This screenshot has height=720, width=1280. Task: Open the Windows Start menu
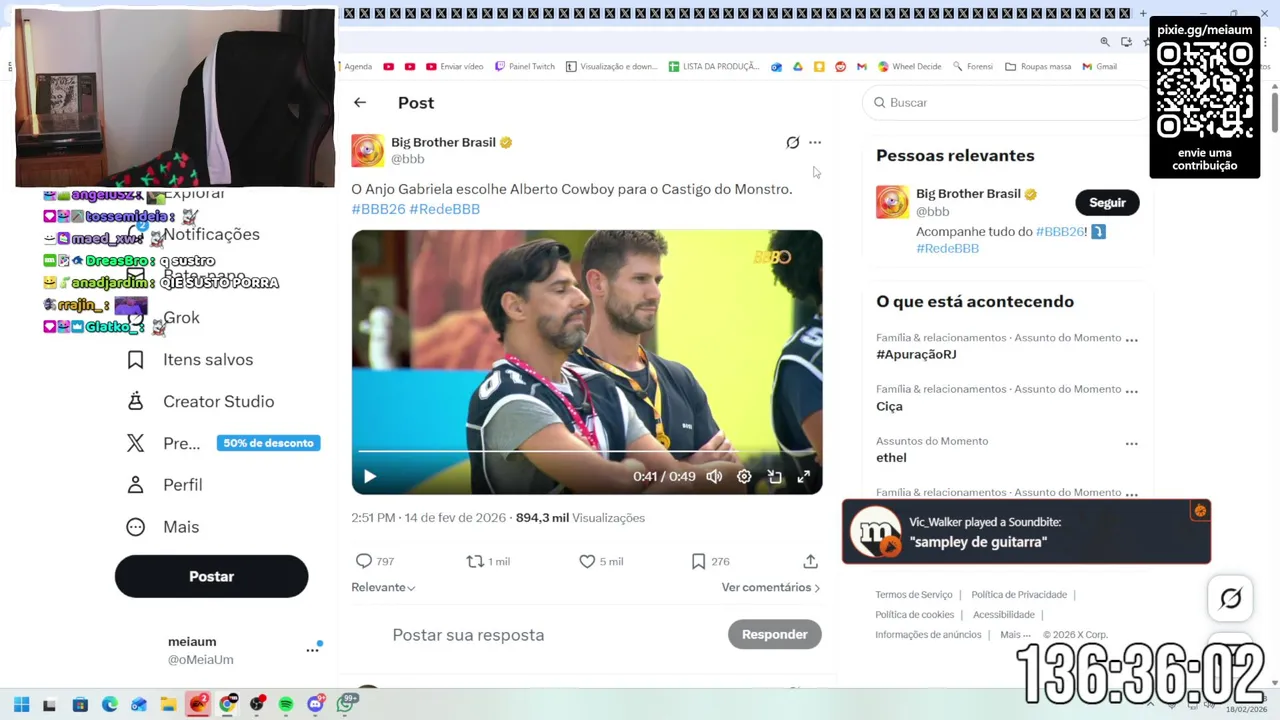point(21,704)
